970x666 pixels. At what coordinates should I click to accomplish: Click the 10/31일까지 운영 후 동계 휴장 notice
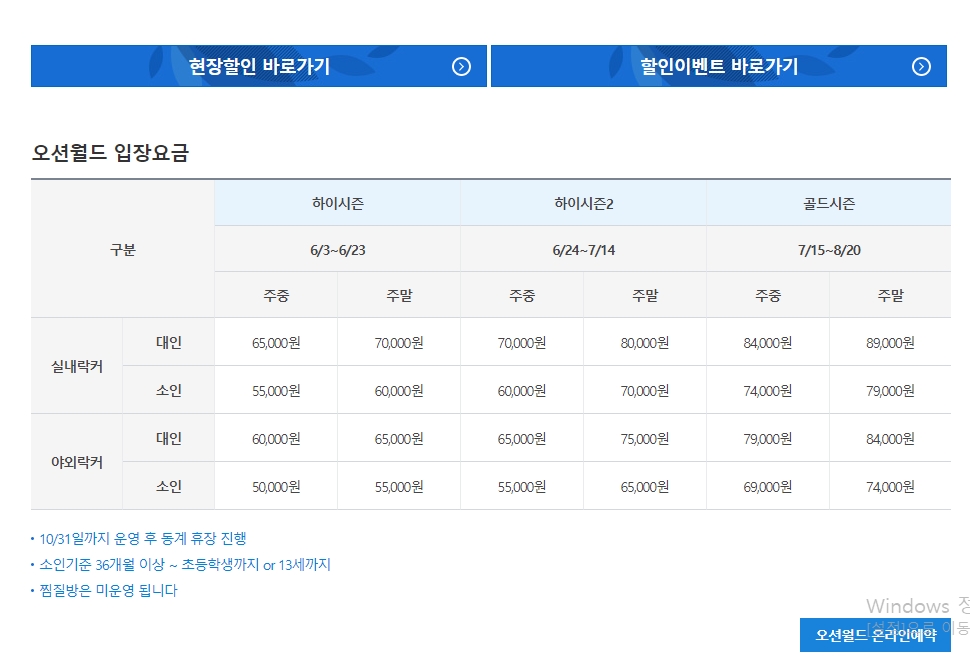[x=143, y=539]
